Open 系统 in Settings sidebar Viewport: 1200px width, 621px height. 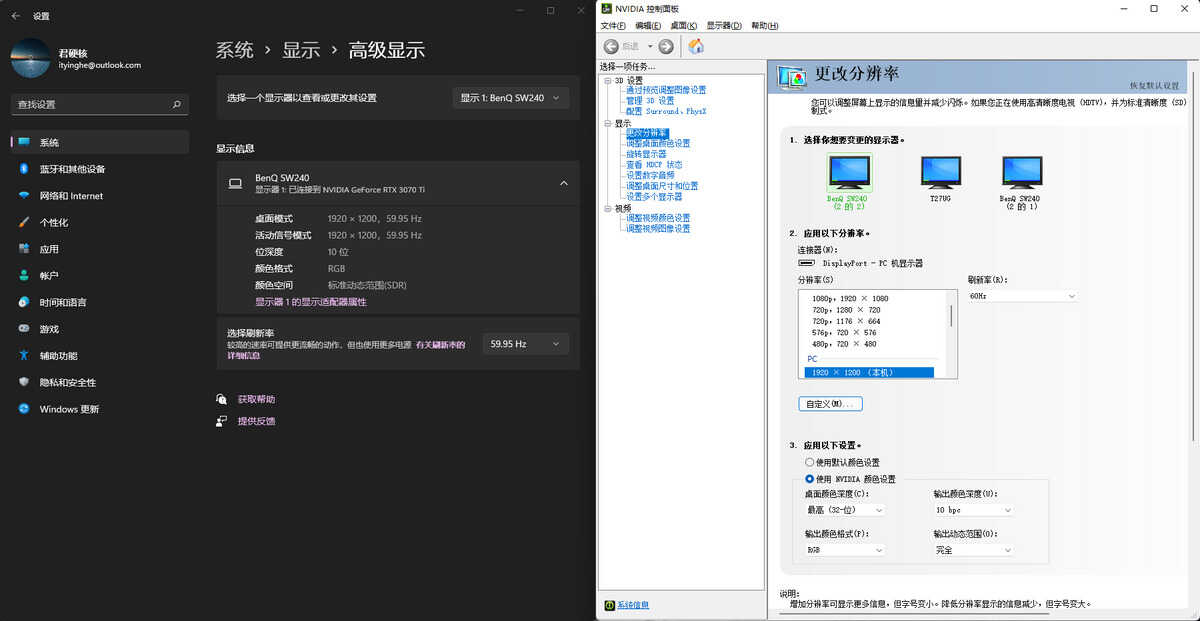click(x=100, y=142)
